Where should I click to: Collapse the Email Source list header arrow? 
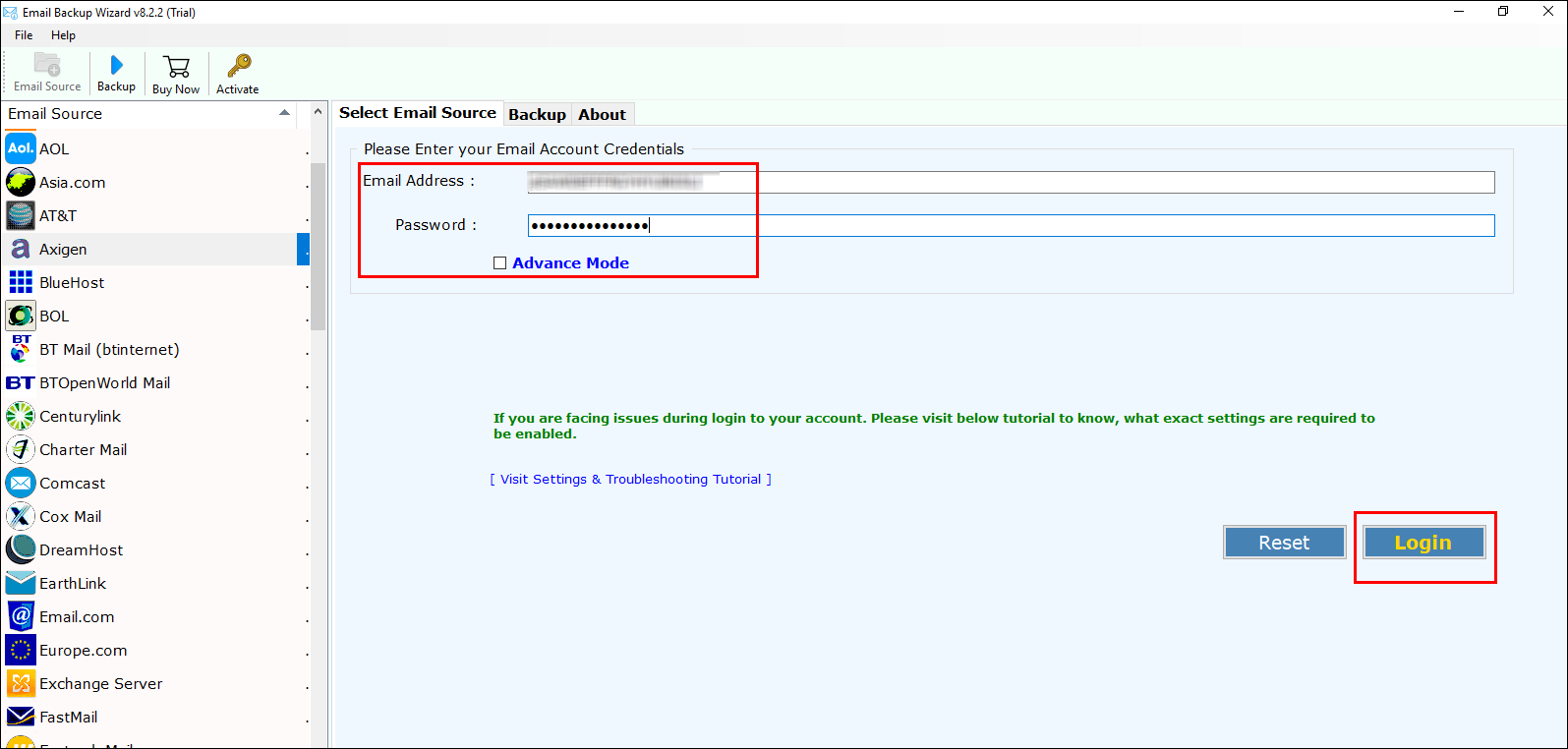click(x=285, y=113)
